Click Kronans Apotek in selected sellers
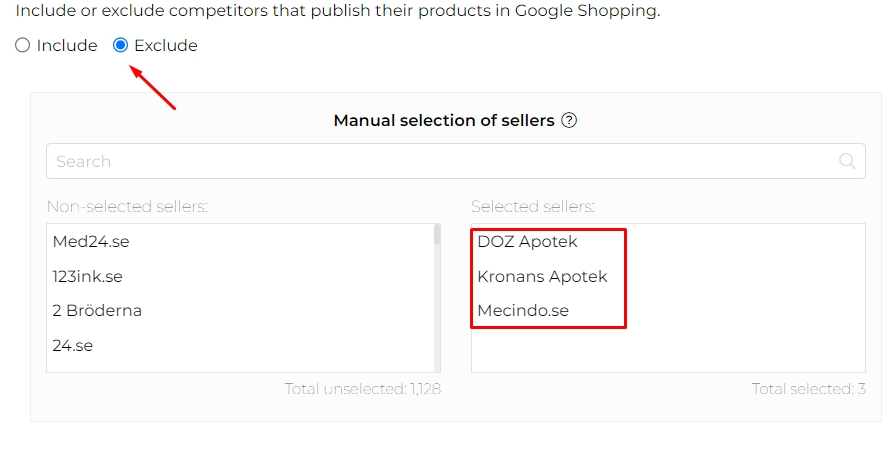 coord(542,276)
